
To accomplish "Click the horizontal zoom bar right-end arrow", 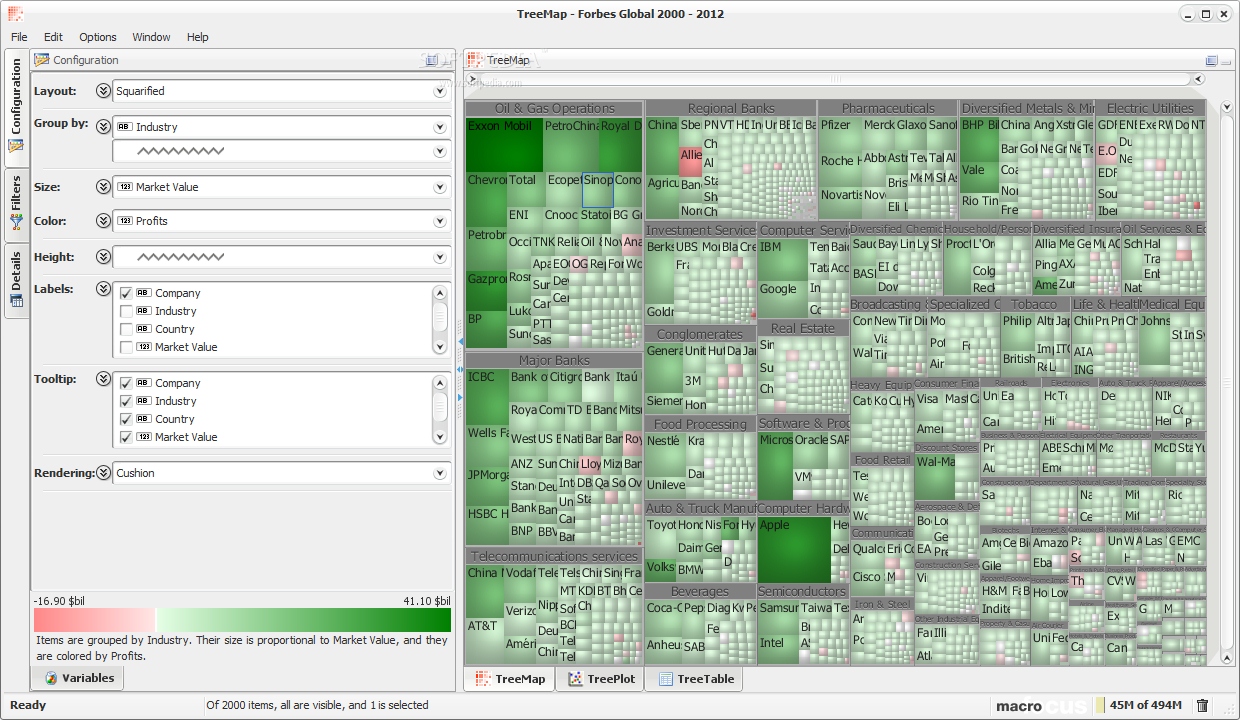I will [x=1198, y=79].
